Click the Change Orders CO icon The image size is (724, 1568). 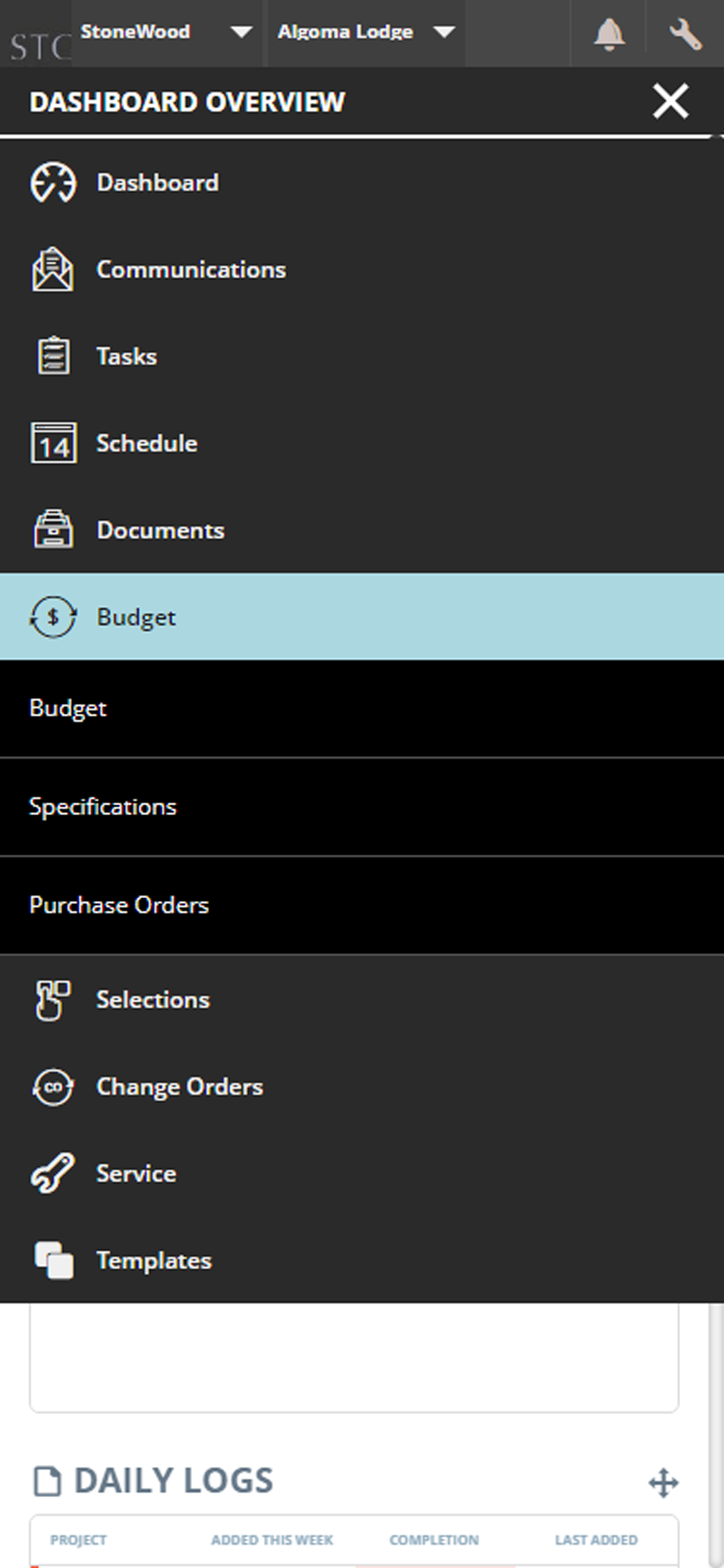coord(53,1087)
